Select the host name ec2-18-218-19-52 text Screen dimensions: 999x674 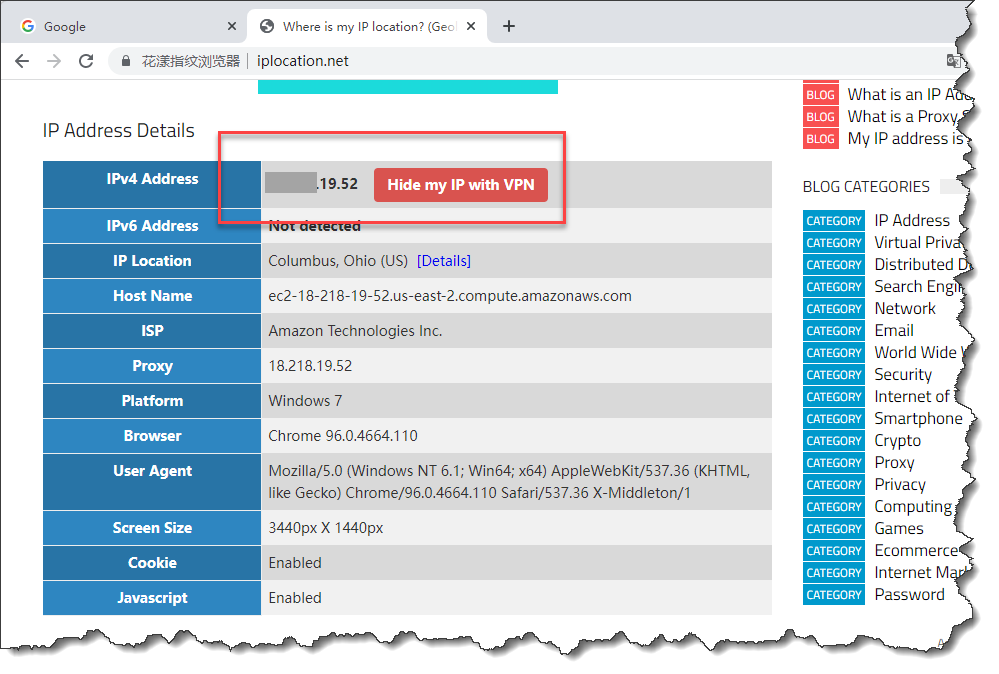coord(450,296)
